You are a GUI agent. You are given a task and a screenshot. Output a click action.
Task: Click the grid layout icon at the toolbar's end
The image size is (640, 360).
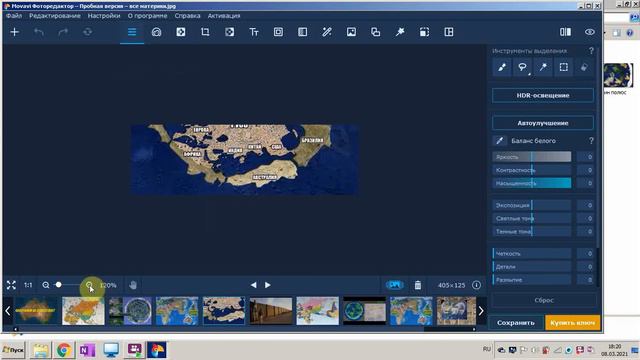449,32
